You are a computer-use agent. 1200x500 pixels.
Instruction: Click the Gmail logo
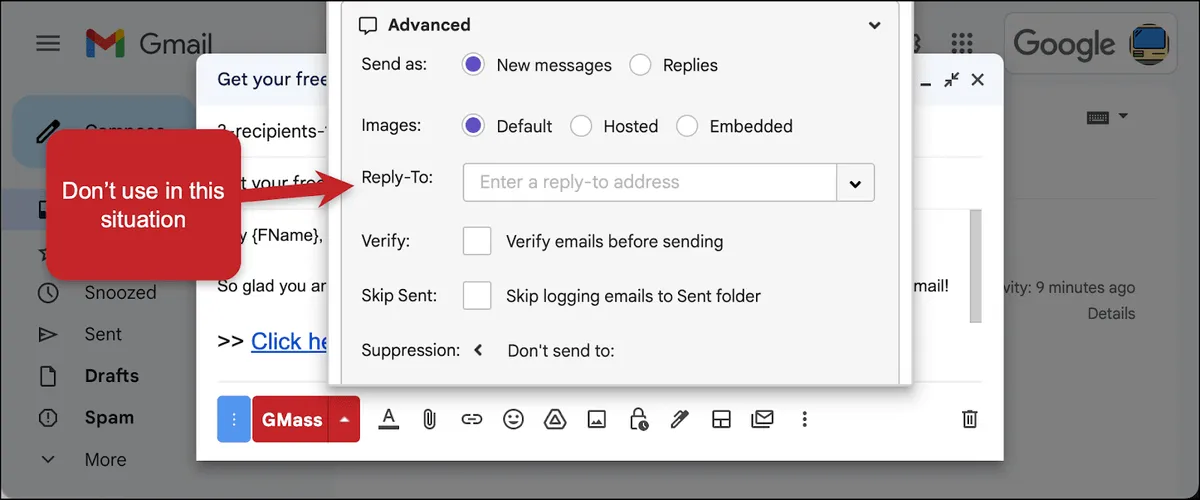149,44
